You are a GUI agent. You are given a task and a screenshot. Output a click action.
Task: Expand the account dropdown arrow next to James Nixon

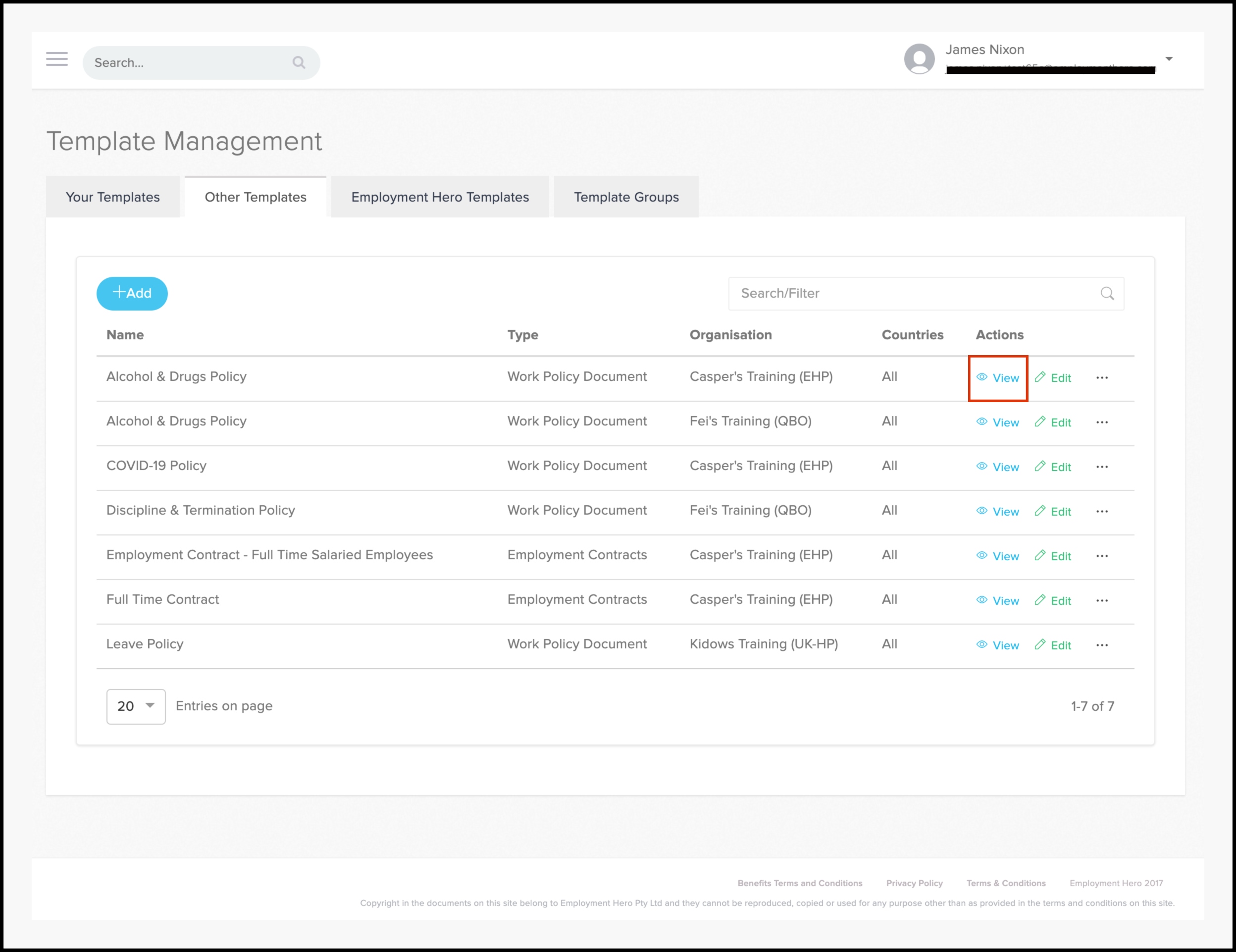click(1169, 59)
